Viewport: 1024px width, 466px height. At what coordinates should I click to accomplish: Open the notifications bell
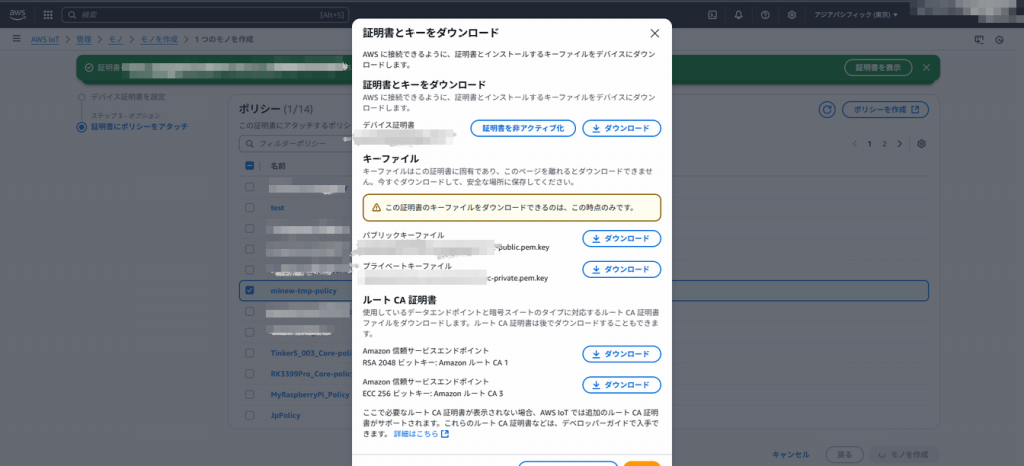click(x=739, y=15)
